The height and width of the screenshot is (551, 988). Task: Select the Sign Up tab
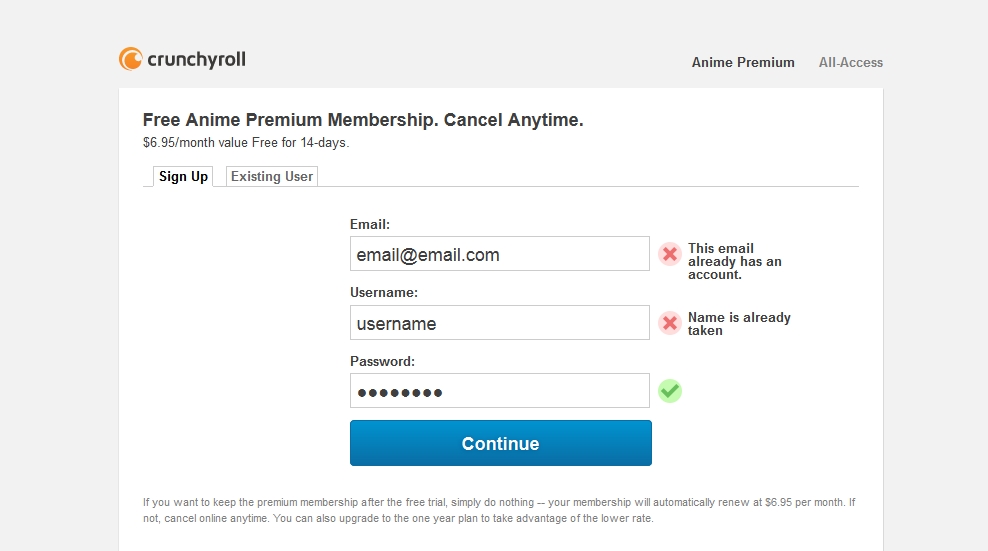183,176
